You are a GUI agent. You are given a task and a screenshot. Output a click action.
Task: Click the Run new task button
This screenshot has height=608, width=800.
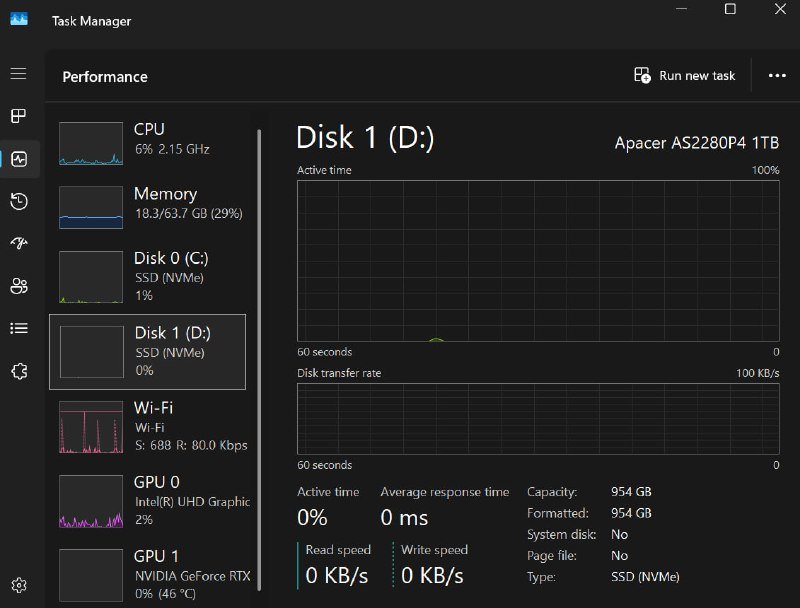click(685, 76)
